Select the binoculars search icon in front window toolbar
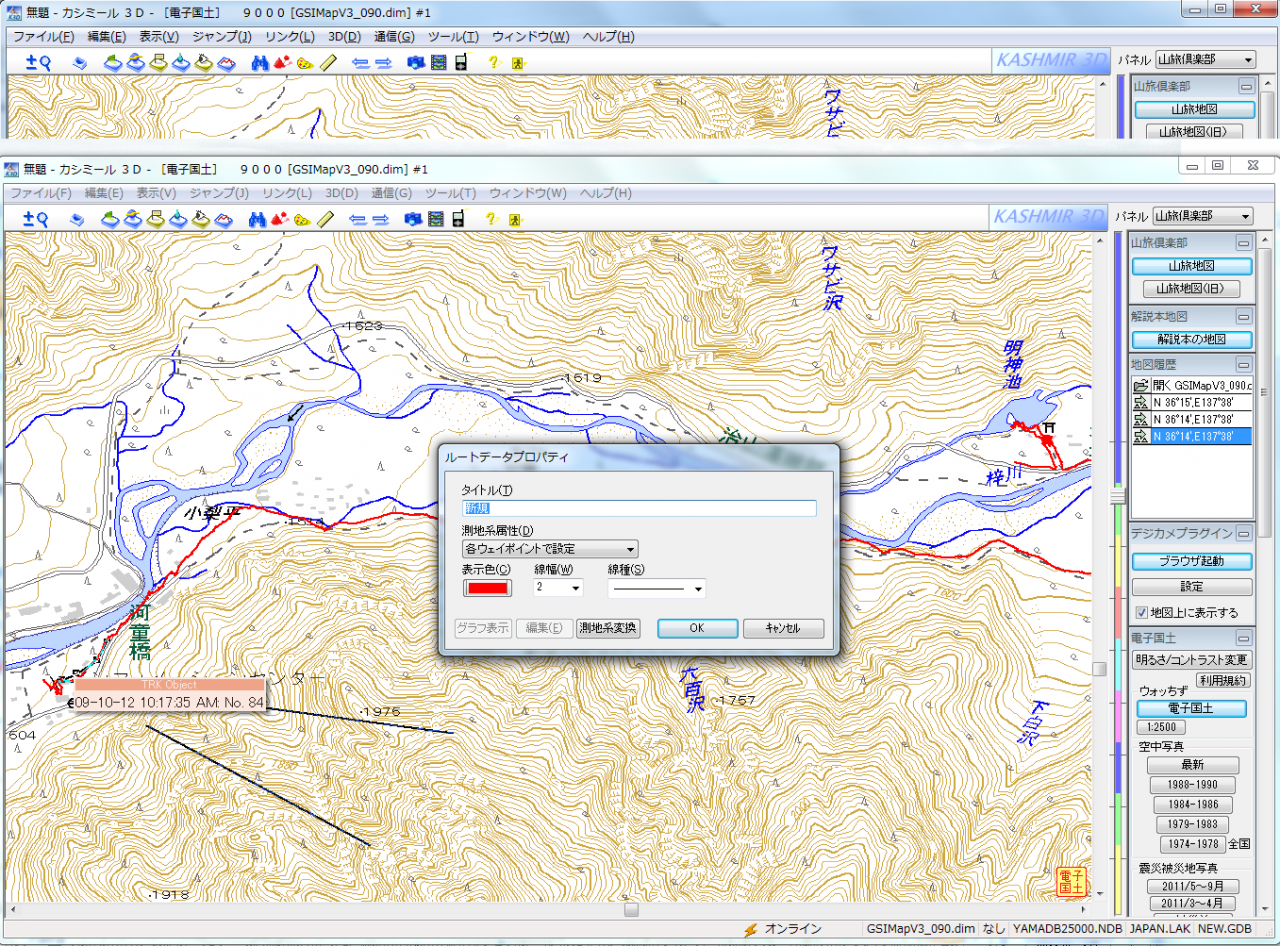 click(x=259, y=218)
